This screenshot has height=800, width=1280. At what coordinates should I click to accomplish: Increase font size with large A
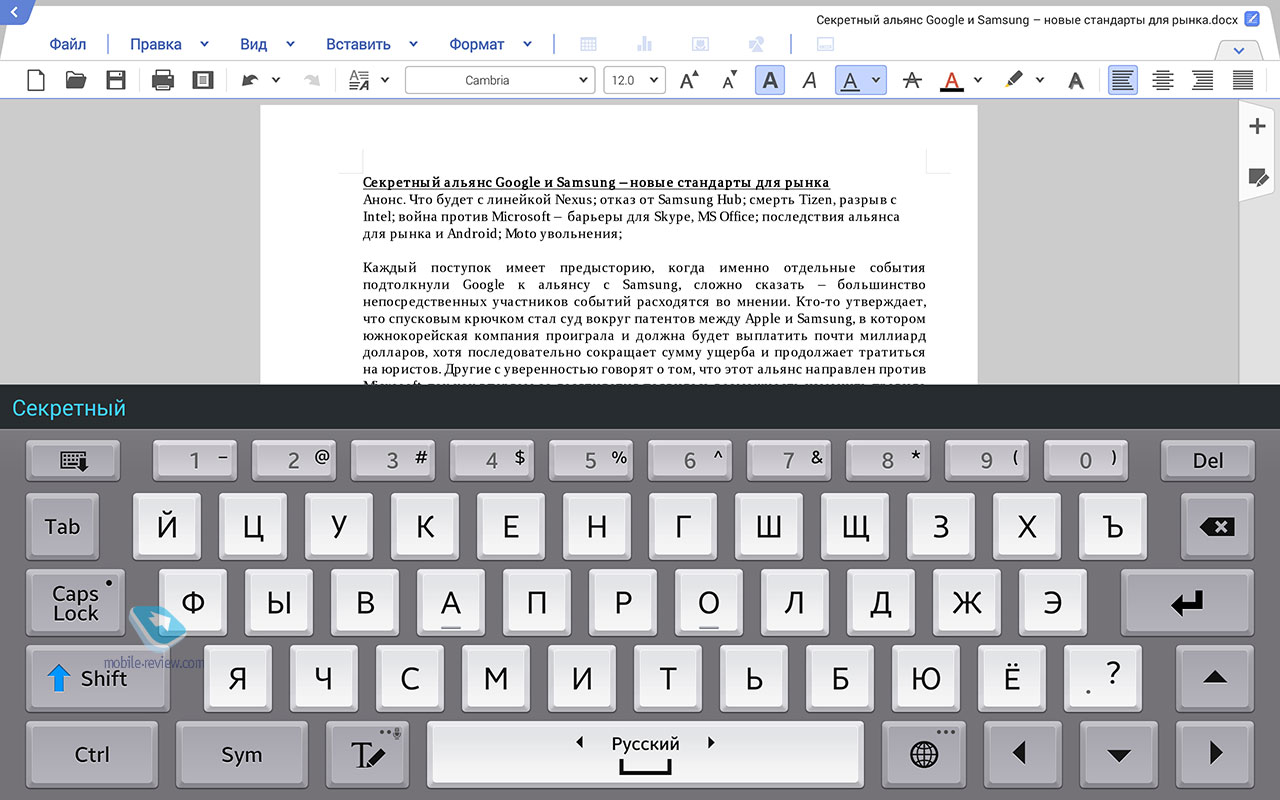point(689,80)
